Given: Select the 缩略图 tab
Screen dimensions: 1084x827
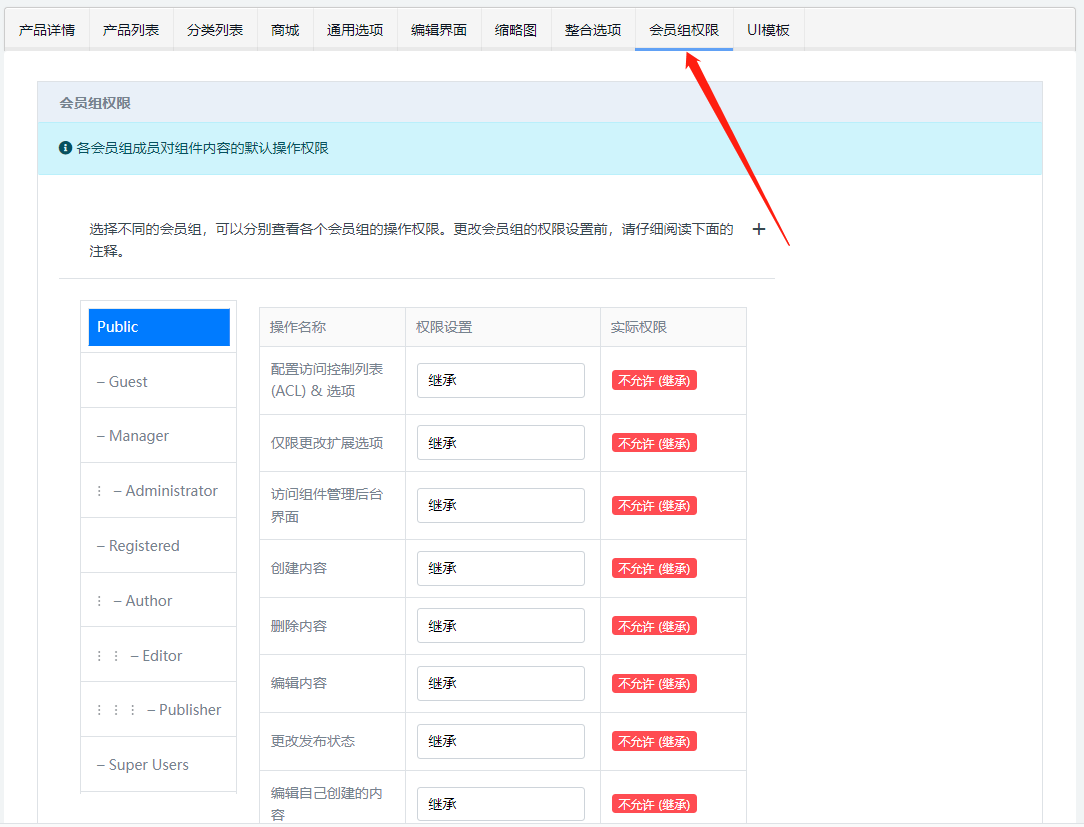Looking at the screenshot, I should coord(516,30).
